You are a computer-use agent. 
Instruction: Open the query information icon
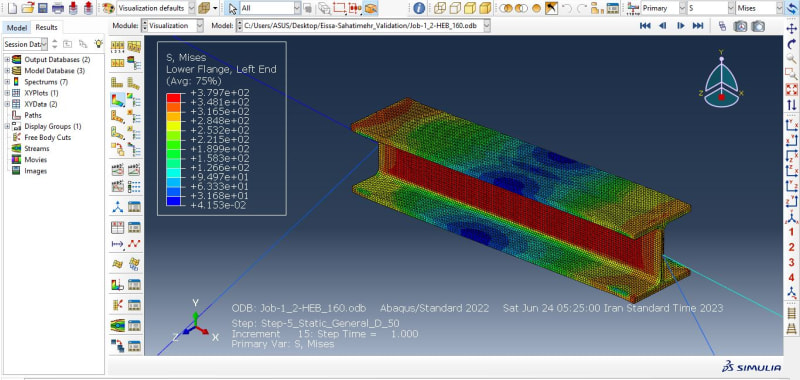[x=419, y=8]
